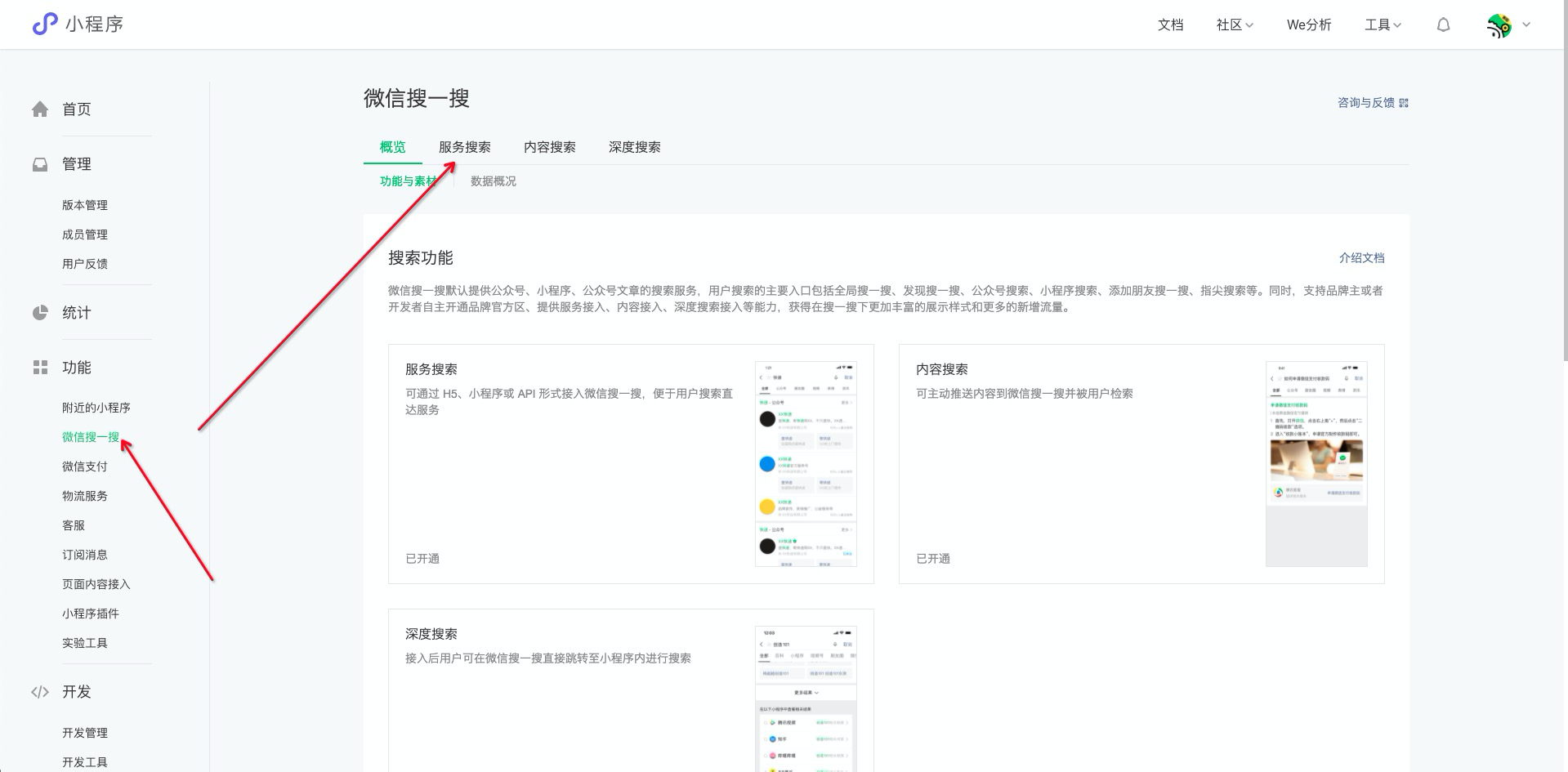Select the 数据概况 sub-tab
Viewport: 1568px width, 772px height.
(493, 181)
